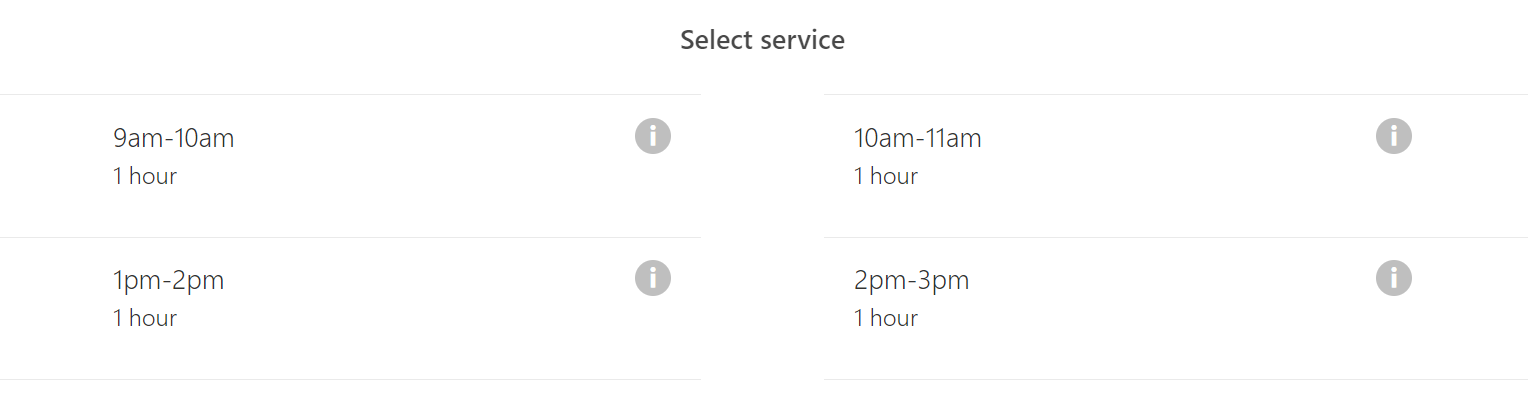
Task: Select the 2pm-3pm service title
Action: 911,281
